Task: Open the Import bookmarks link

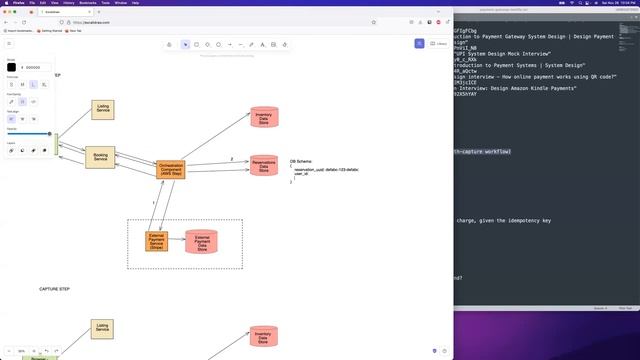Action: click(x=18, y=31)
